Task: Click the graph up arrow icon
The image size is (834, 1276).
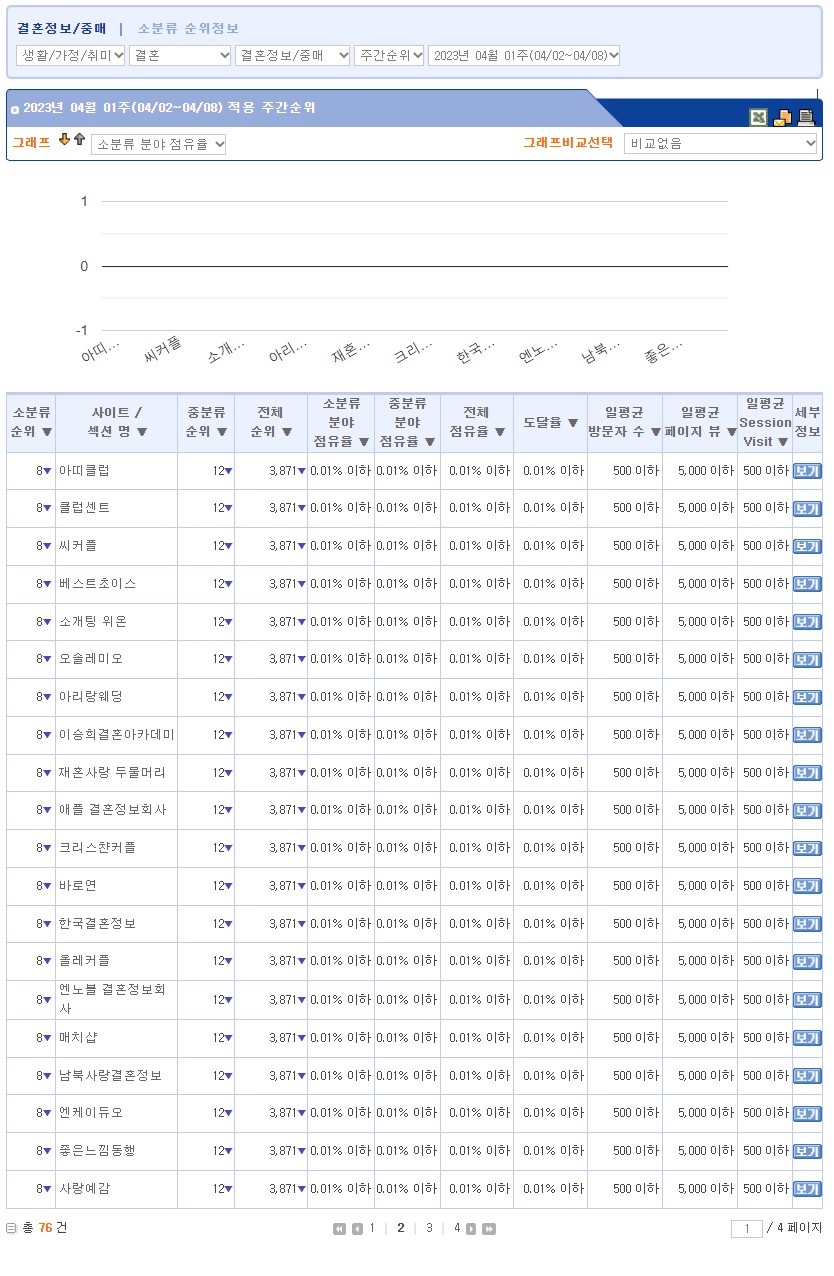Action: pyautogui.click(x=79, y=140)
